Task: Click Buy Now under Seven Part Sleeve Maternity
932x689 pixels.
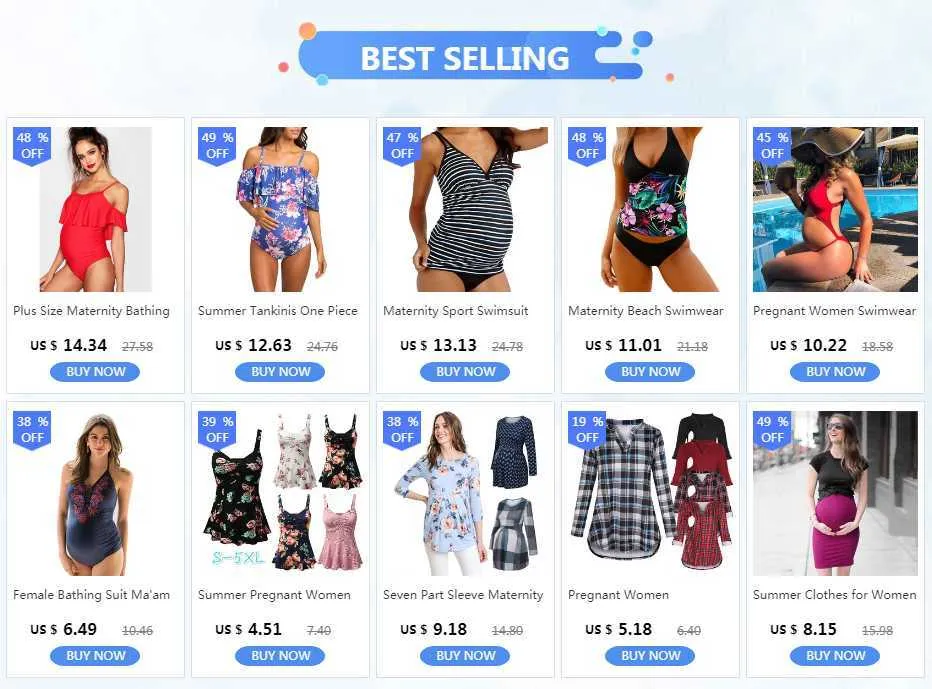Action: coord(465,656)
